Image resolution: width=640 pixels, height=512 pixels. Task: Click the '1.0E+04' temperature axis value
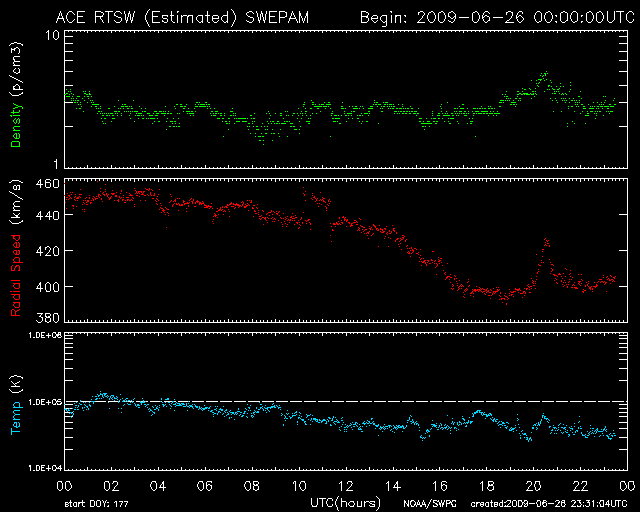45,468
